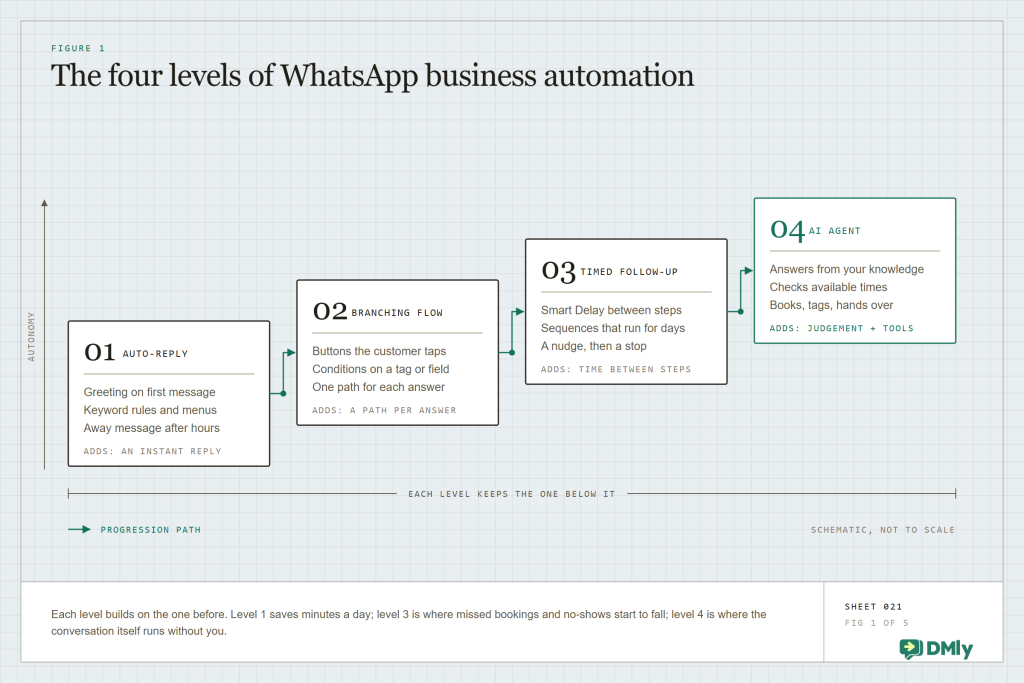Viewport: 1024px width, 683px height.
Task: Click the 'FIG 1 OF 5' label
Action: [876, 623]
